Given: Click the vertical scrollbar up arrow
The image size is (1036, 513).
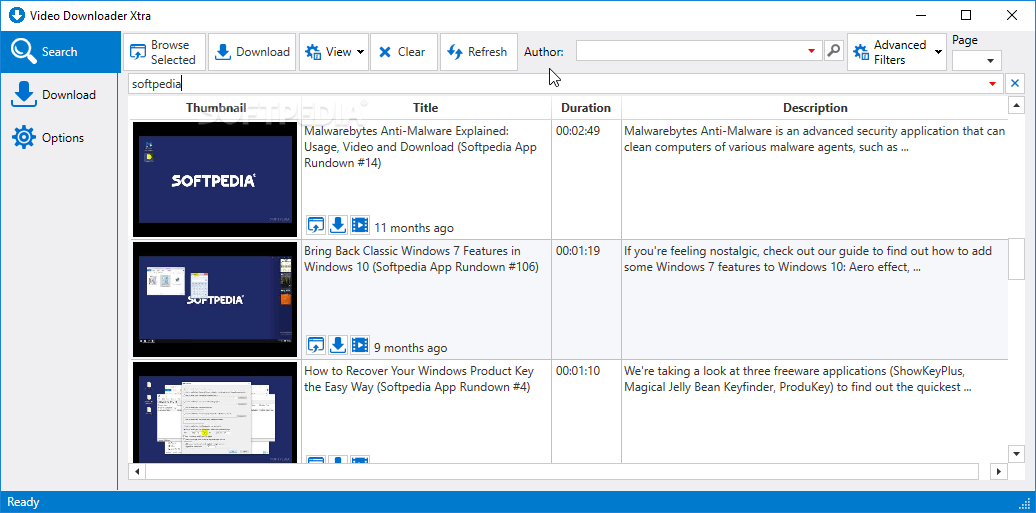Looking at the screenshot, I should pos(1016,105).
